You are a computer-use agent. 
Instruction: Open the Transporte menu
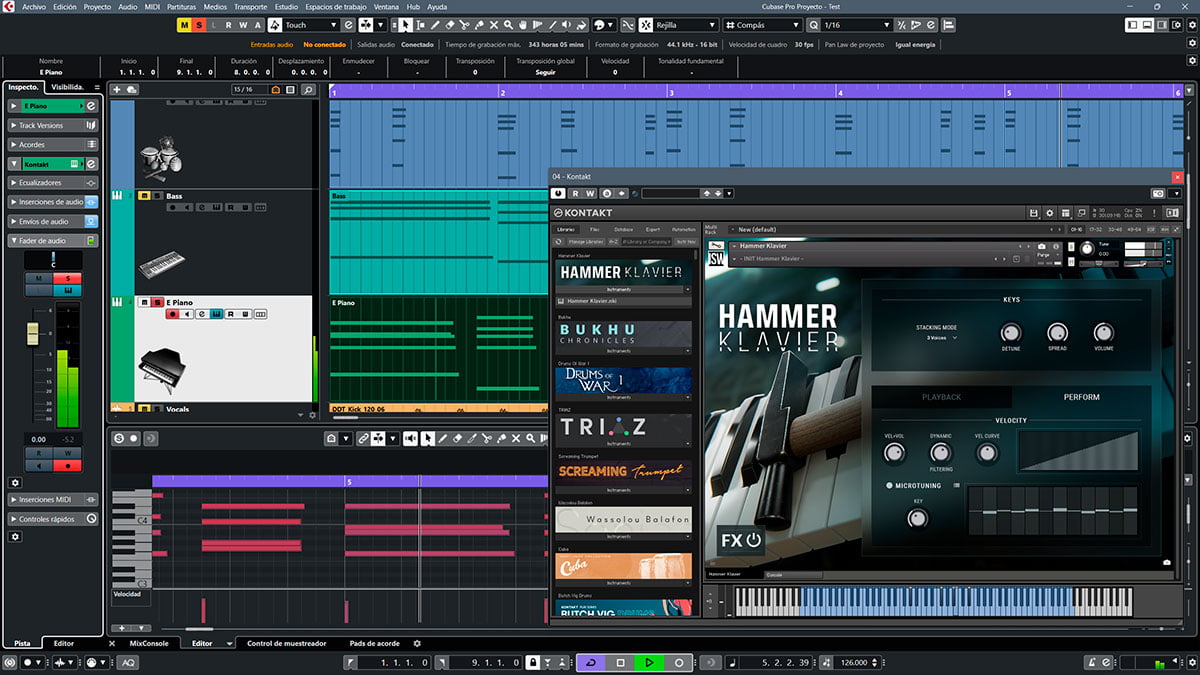pyautogui.click(x=250, y=6)
